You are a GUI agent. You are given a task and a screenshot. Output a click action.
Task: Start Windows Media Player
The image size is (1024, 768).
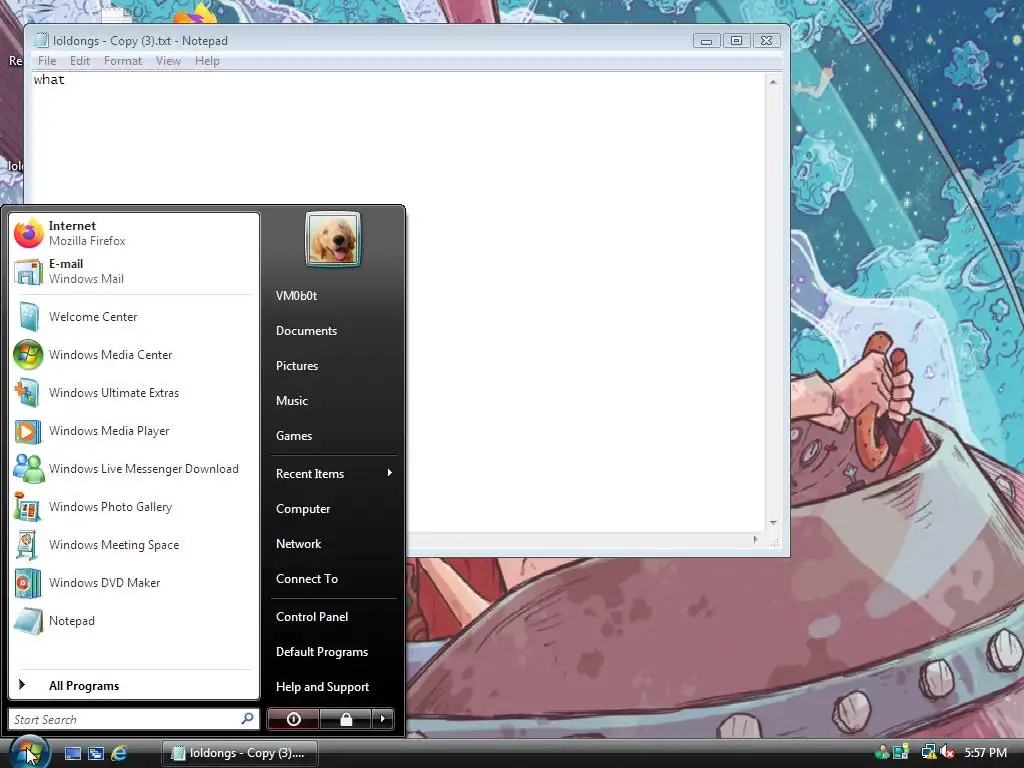click(x=133, y=431)
